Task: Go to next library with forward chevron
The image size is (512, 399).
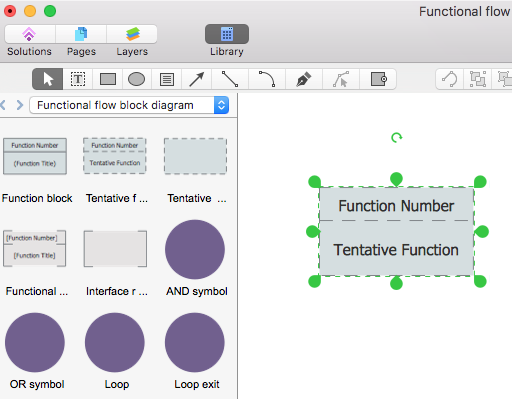Action: (x=20, y=105)
